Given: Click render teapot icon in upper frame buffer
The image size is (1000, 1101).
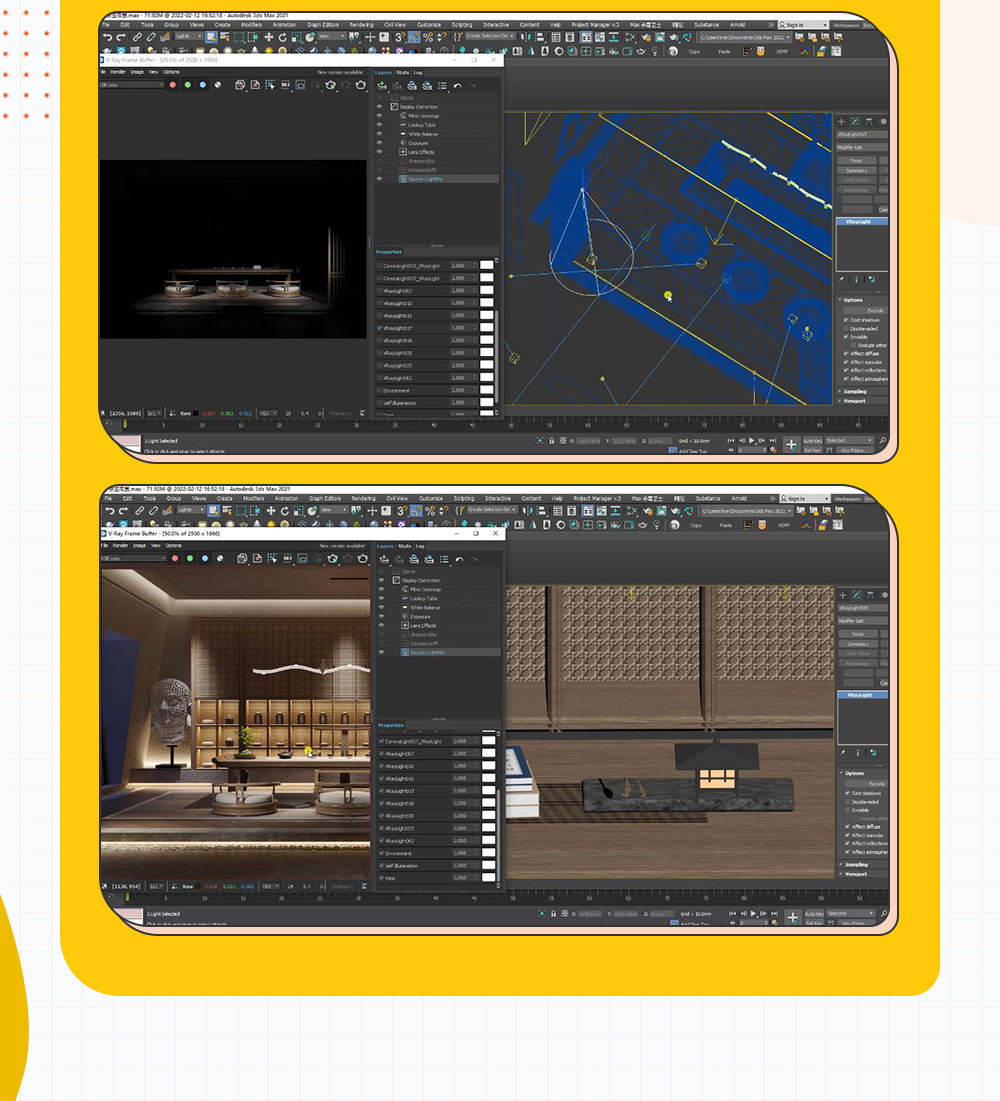Looking at the screenshot, I should click(361, 85).
